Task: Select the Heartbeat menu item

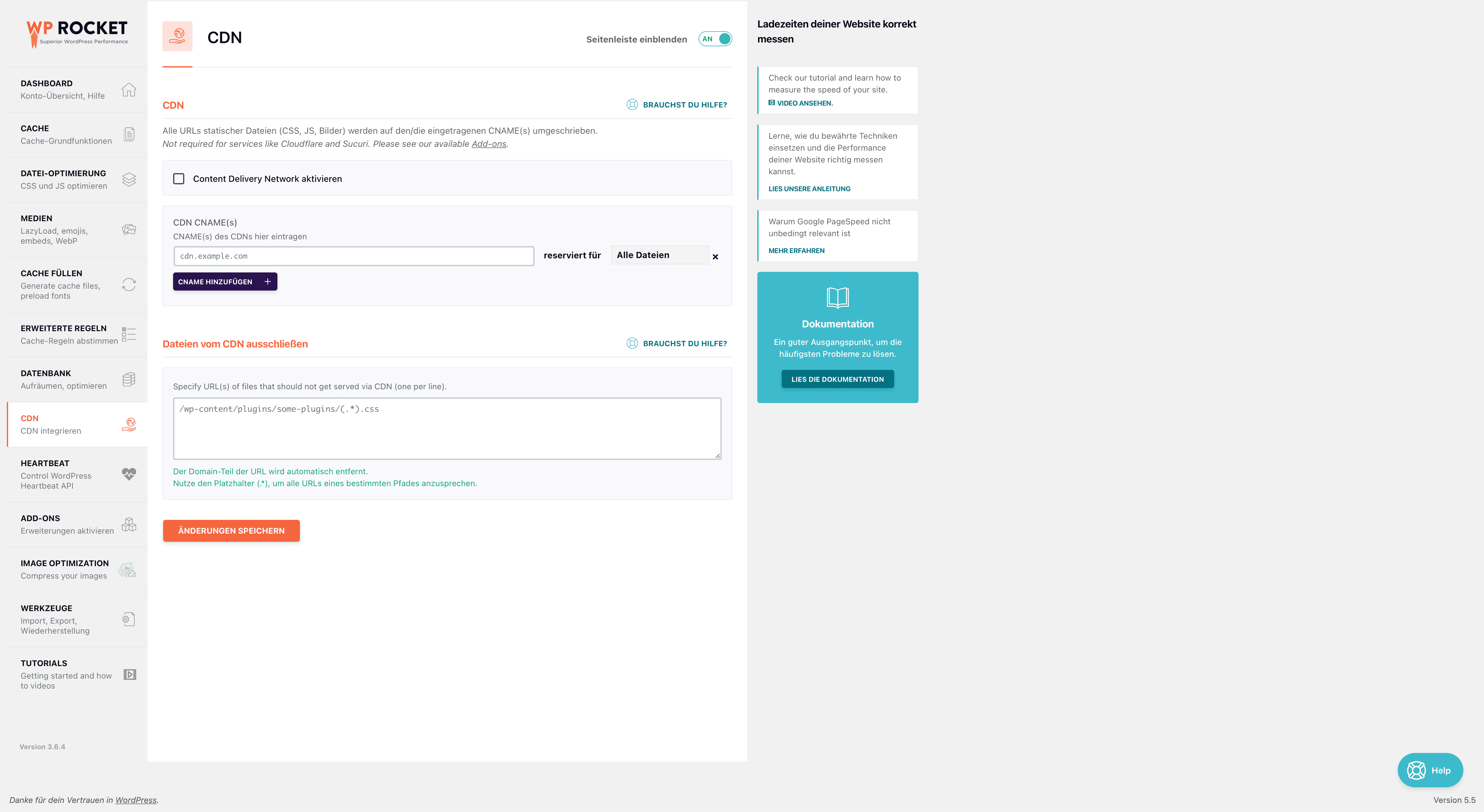Action: [77, 474]
